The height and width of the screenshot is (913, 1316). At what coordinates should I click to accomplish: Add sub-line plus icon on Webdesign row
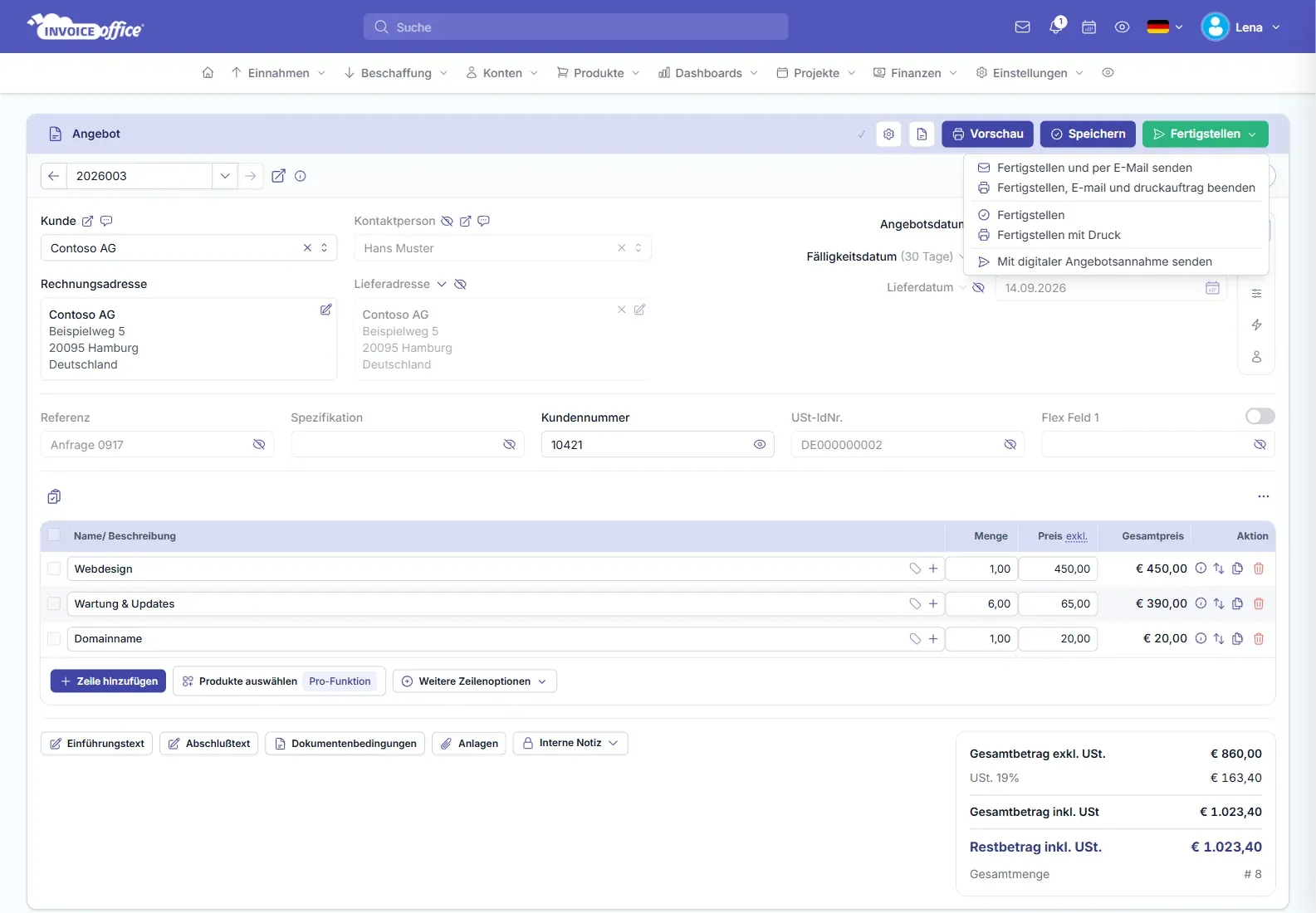(x=933, y=569)
